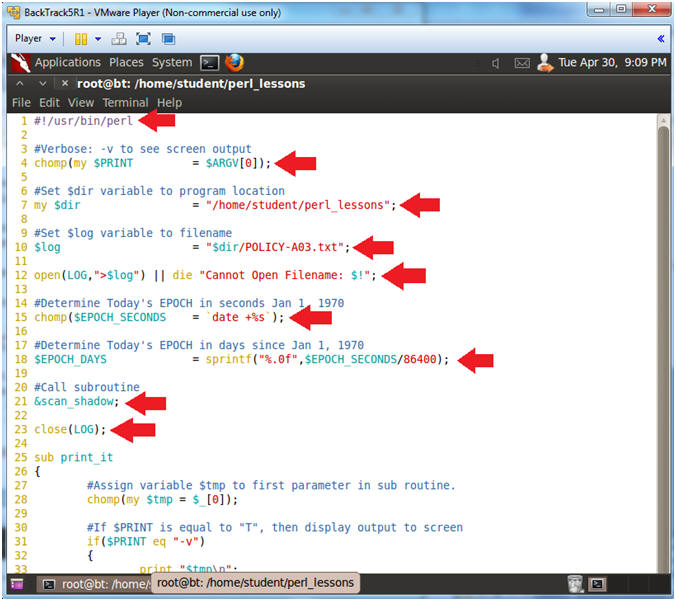The height and width of the screenshot is (601, 676).
Task: Click the open(LOG,">$log") statement
Action: 90,275
